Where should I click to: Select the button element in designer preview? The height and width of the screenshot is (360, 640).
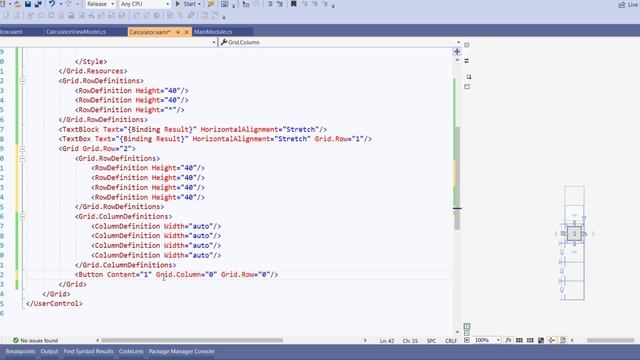(x=574, y=233)
